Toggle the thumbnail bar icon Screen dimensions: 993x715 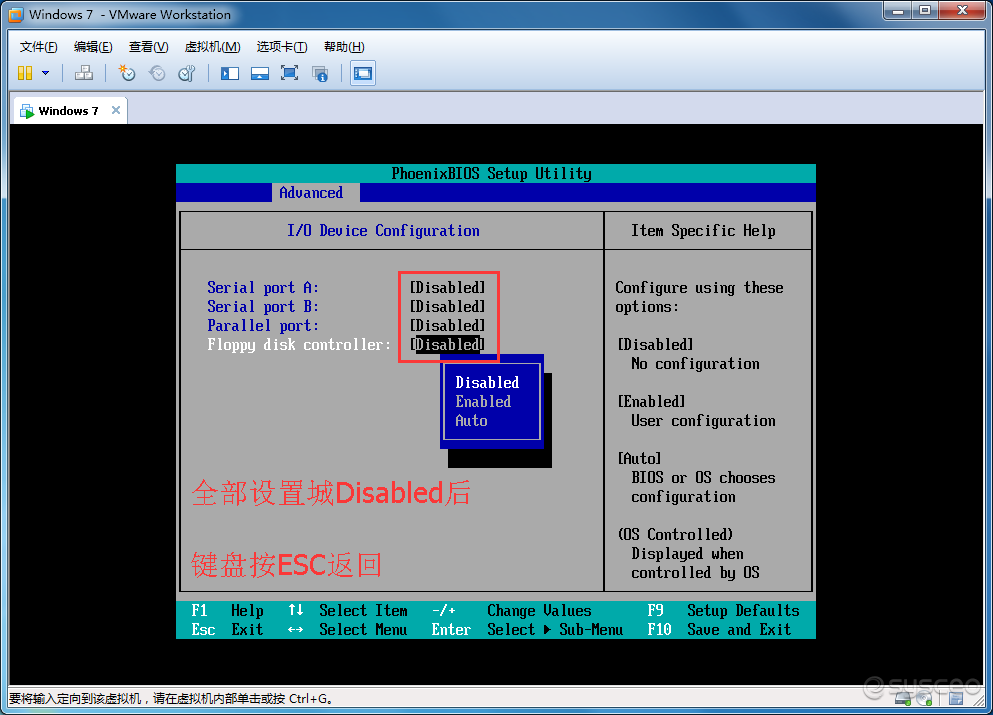[x=260, y=73]
